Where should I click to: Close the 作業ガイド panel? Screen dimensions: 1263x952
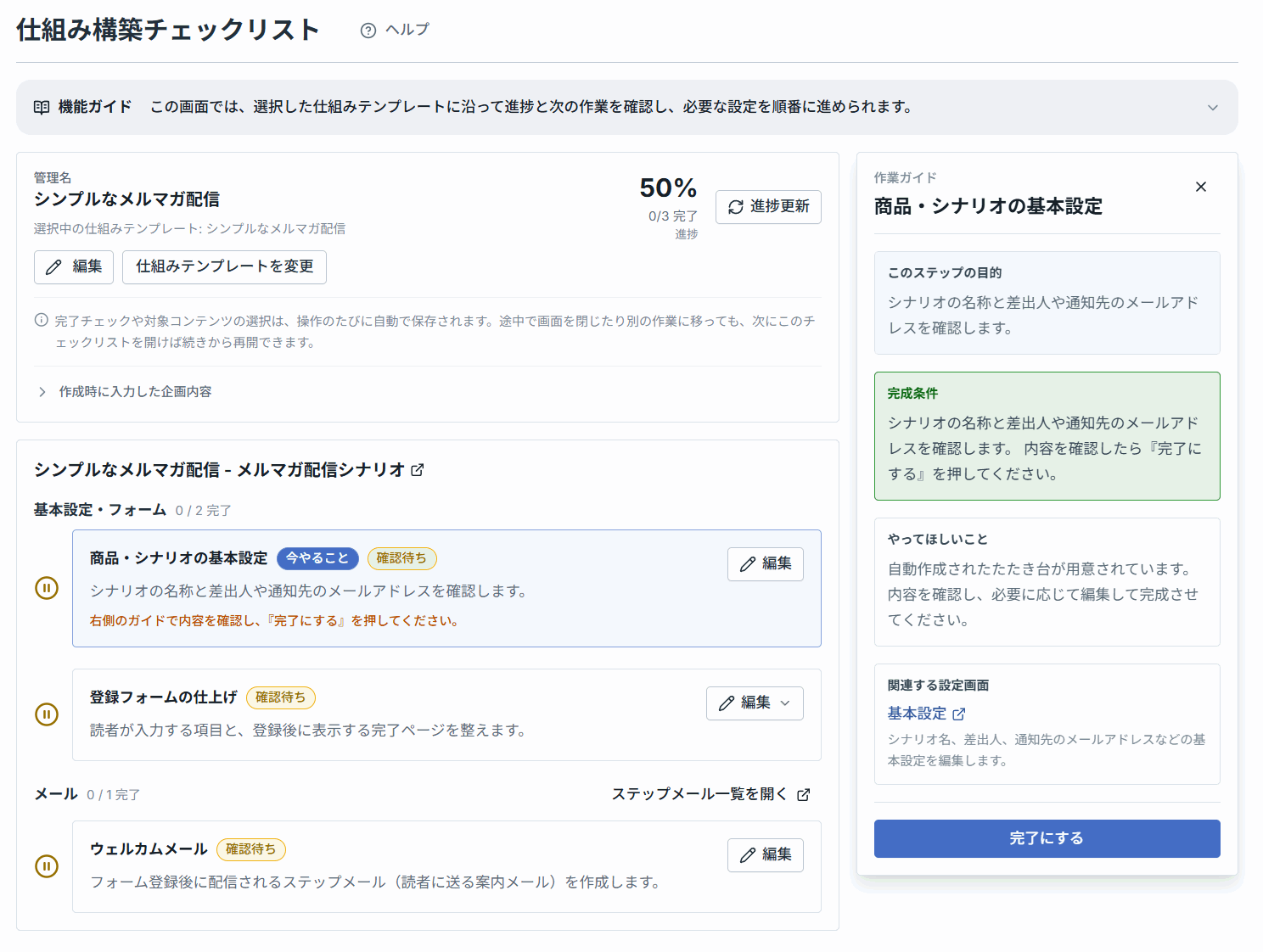1201,187
